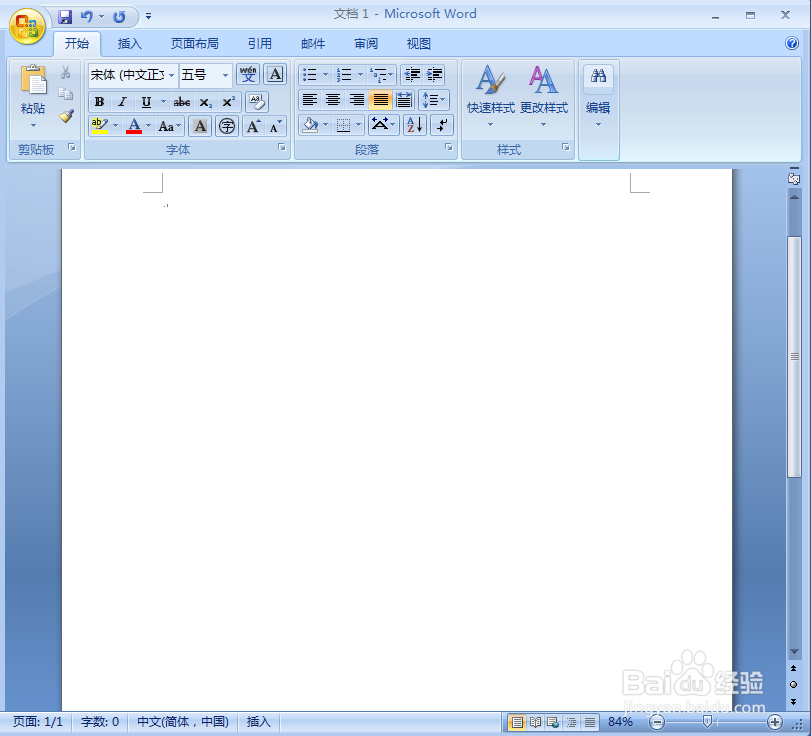This screenshot has width=811, height=736.
Task: Open bullets list dropdown
Action: point(325,74)
